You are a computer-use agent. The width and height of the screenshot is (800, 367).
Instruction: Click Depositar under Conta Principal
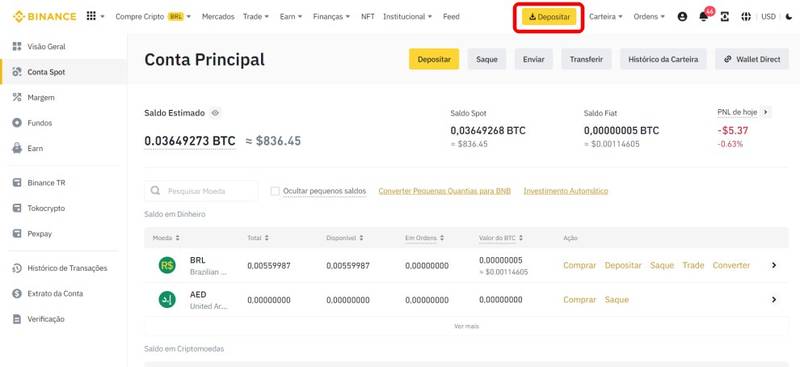434,59
